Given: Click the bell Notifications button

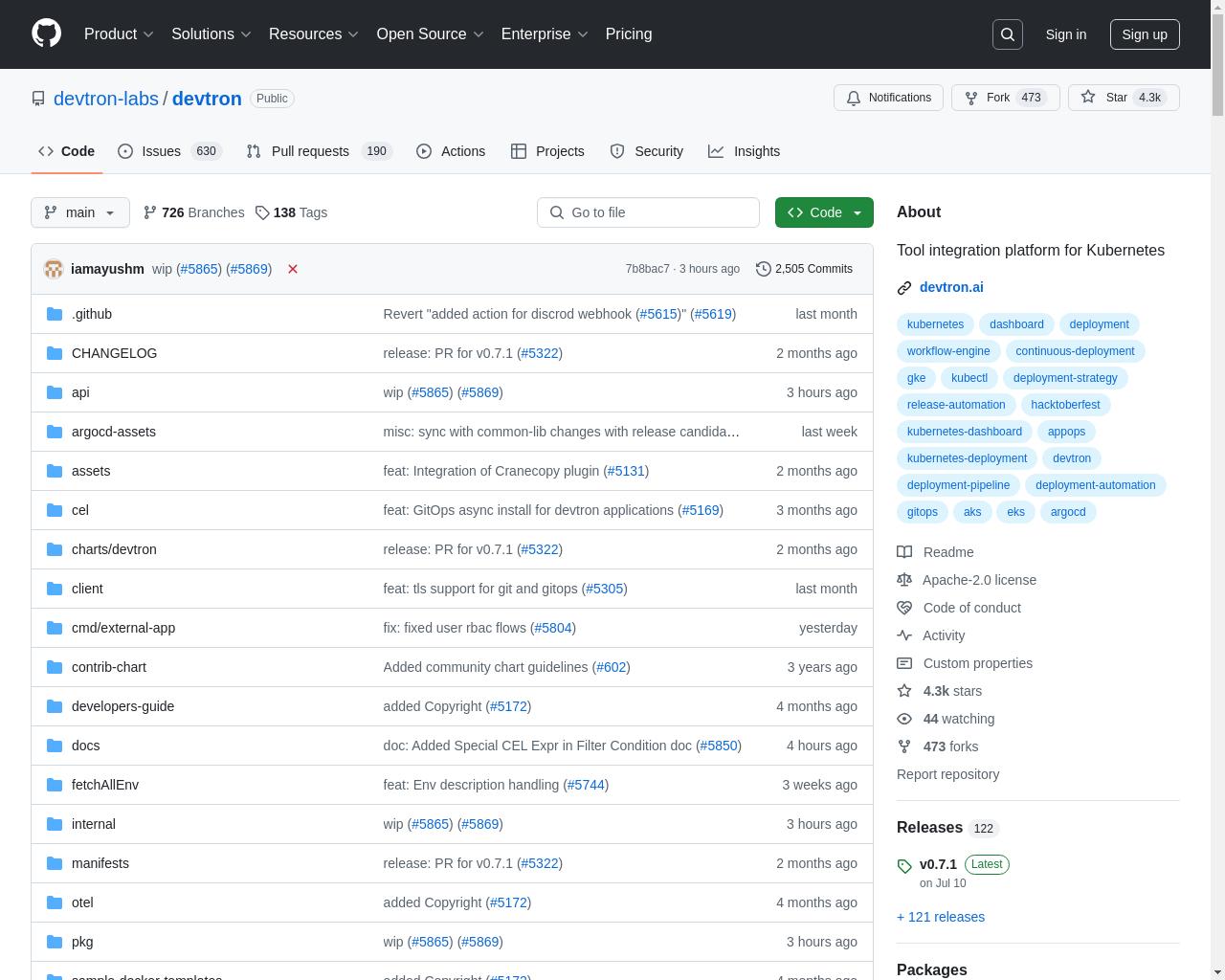Looking at the screenshot, I should (888, 98).
